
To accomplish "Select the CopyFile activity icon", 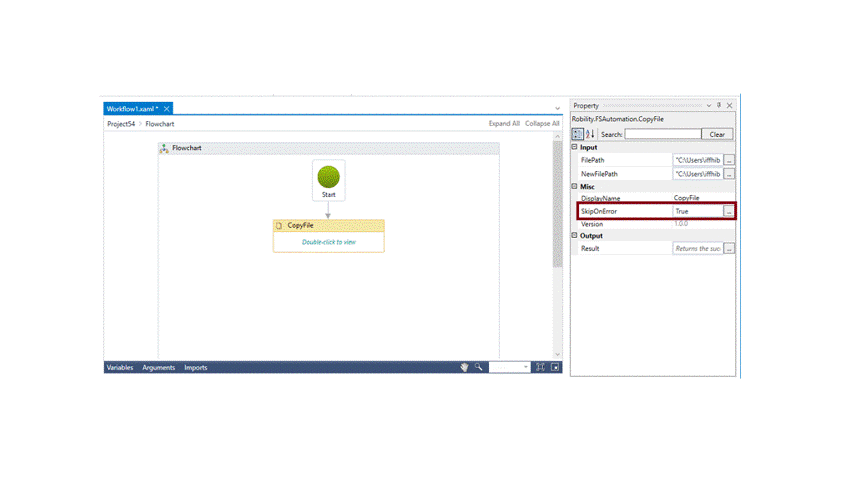I will pos(279,226).
